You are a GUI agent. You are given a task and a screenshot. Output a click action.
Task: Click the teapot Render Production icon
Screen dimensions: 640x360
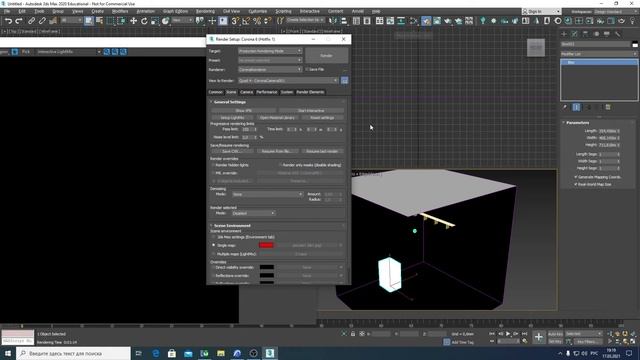click(x=448, y=21)
